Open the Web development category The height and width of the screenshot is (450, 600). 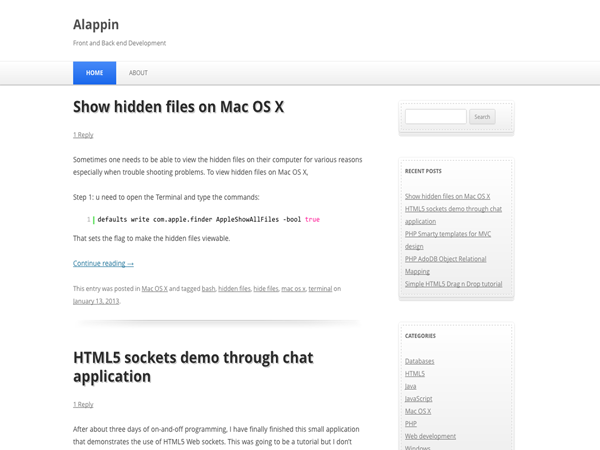[430, 437]
